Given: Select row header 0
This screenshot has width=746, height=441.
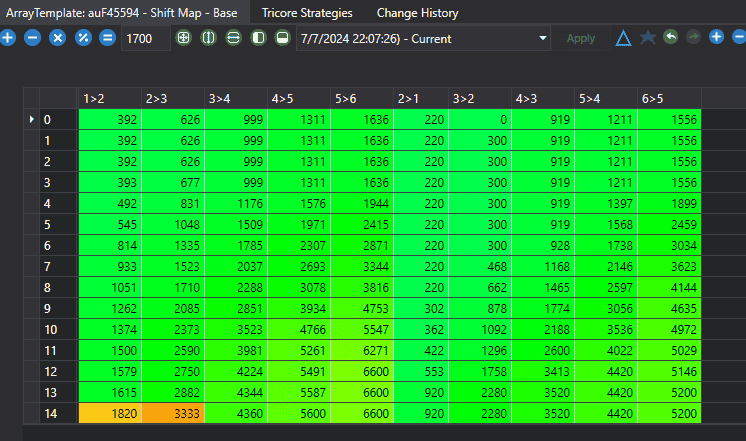Looking at the screenshot, I should pyautogui.click(x=59, y=119).
